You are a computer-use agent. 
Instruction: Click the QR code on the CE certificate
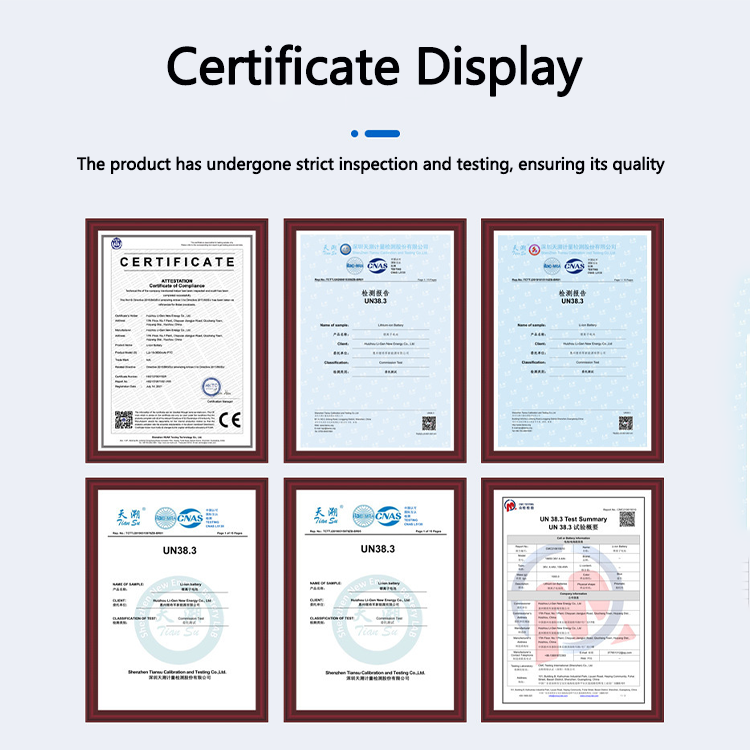point(124,419)
